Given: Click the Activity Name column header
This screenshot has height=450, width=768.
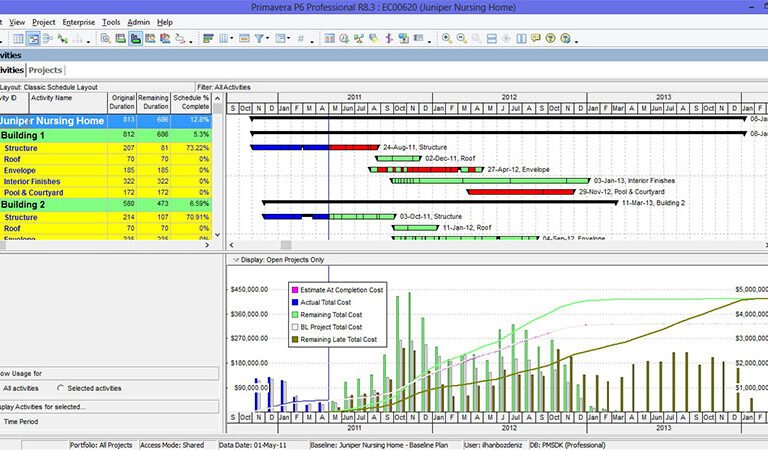Looking at the screenshot, I should click(68, 103).
